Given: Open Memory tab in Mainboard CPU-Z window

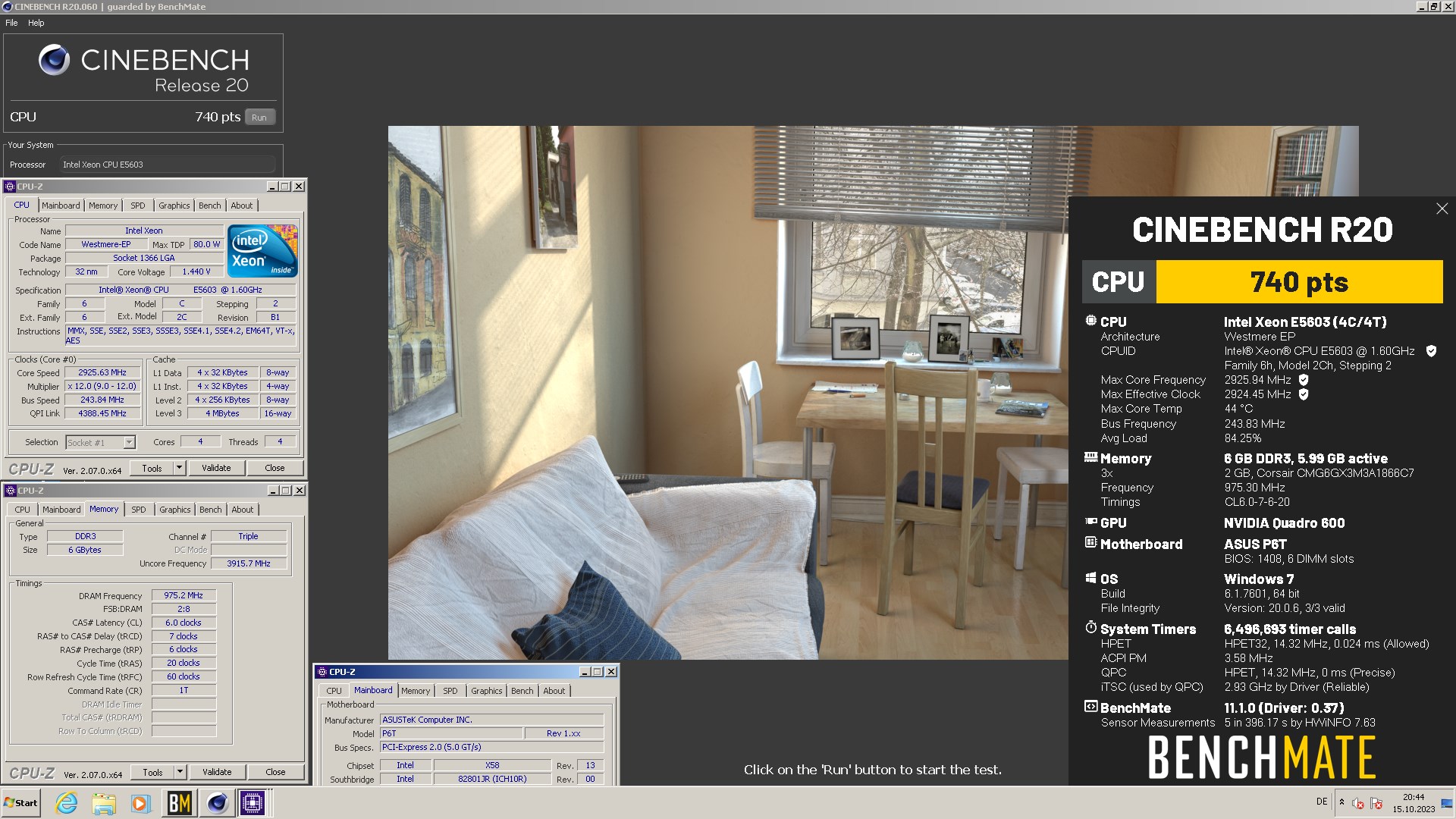Looking at the screenshot, I should click(416, 691).
